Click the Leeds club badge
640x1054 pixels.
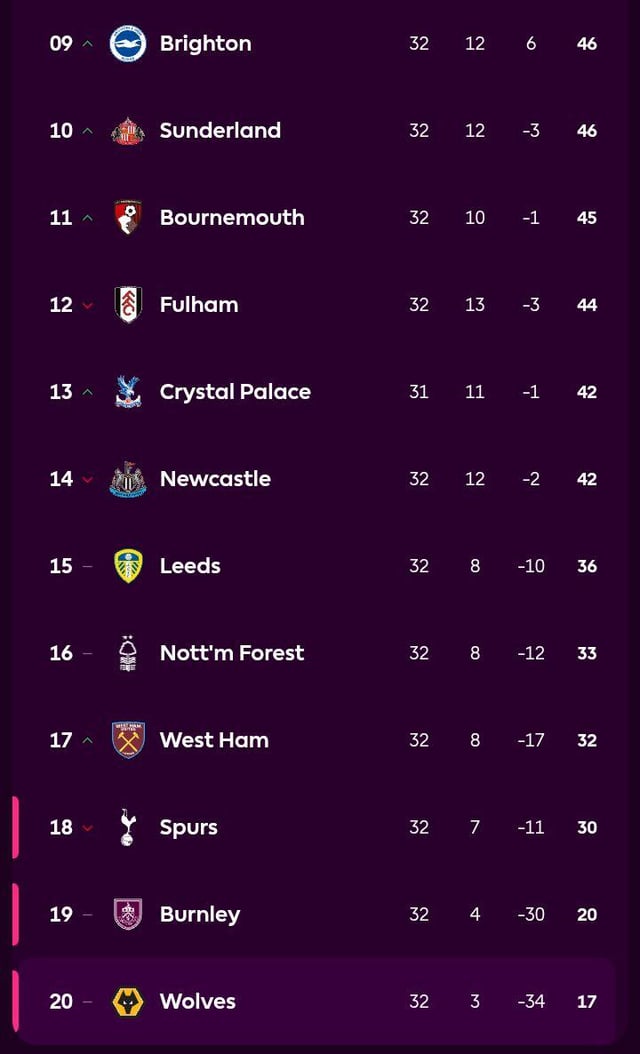(128, 565)
